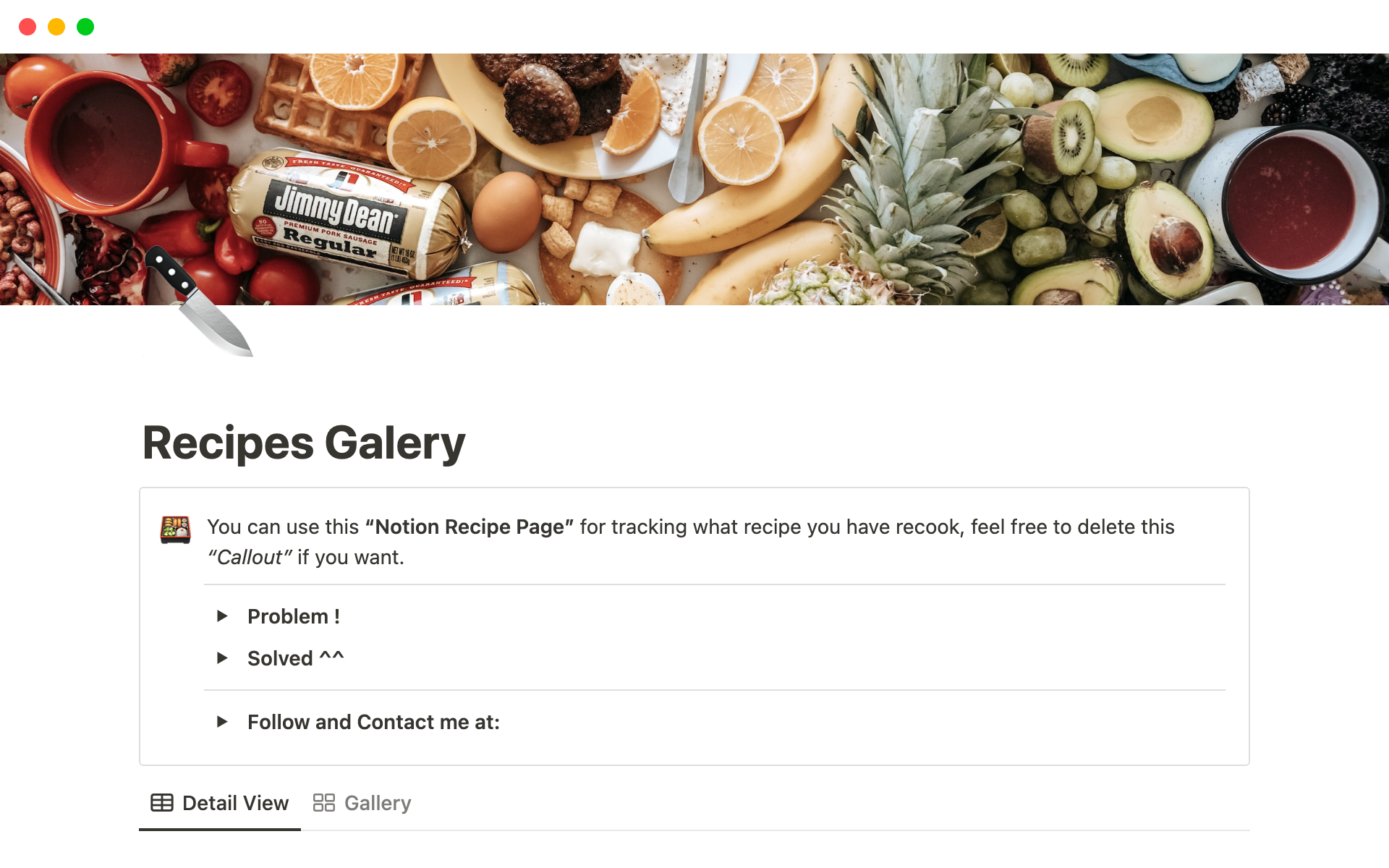Image resolution: width=1389 pixels, height=868 pixels.
Task: Click the grid icon beside Gallery
Action: pos(323,803)
